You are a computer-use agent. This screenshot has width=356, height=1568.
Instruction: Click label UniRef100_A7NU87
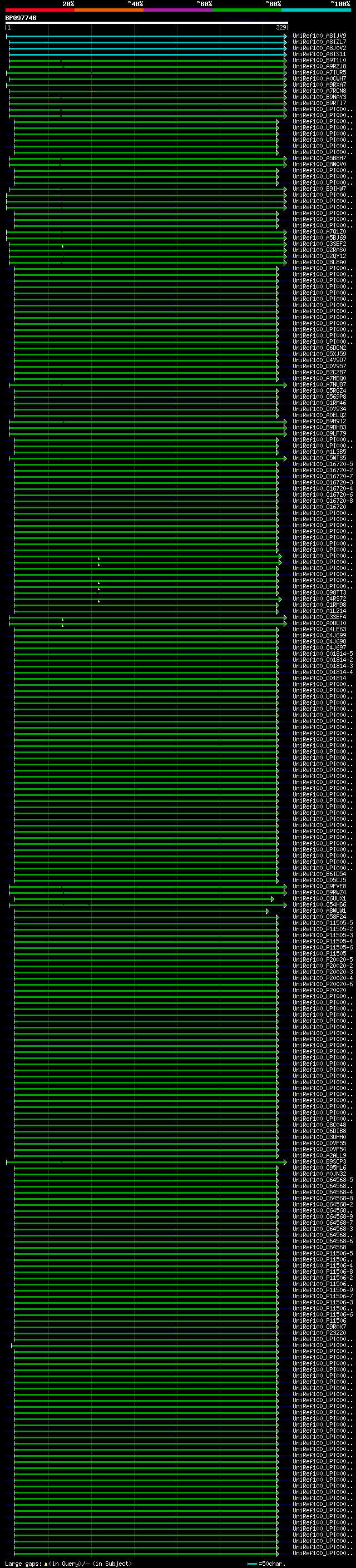319,385
